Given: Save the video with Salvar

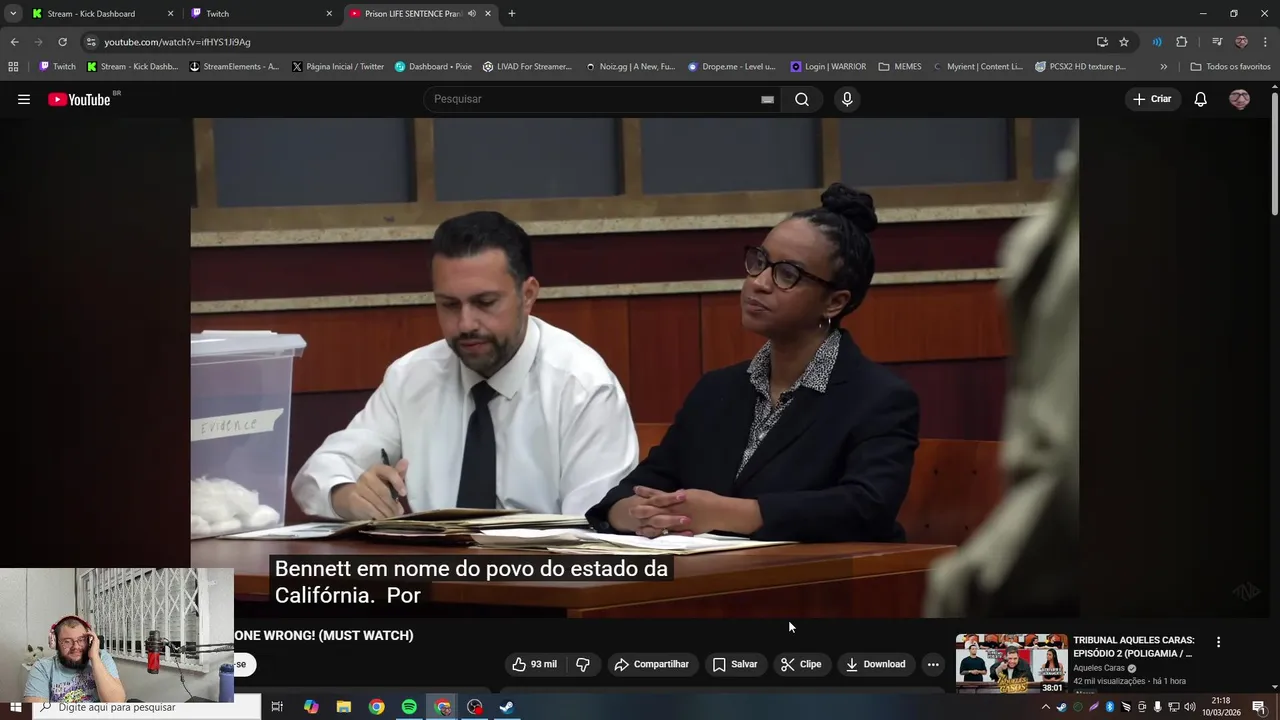Looking at the screenshot, I should [x=735, y=664].
